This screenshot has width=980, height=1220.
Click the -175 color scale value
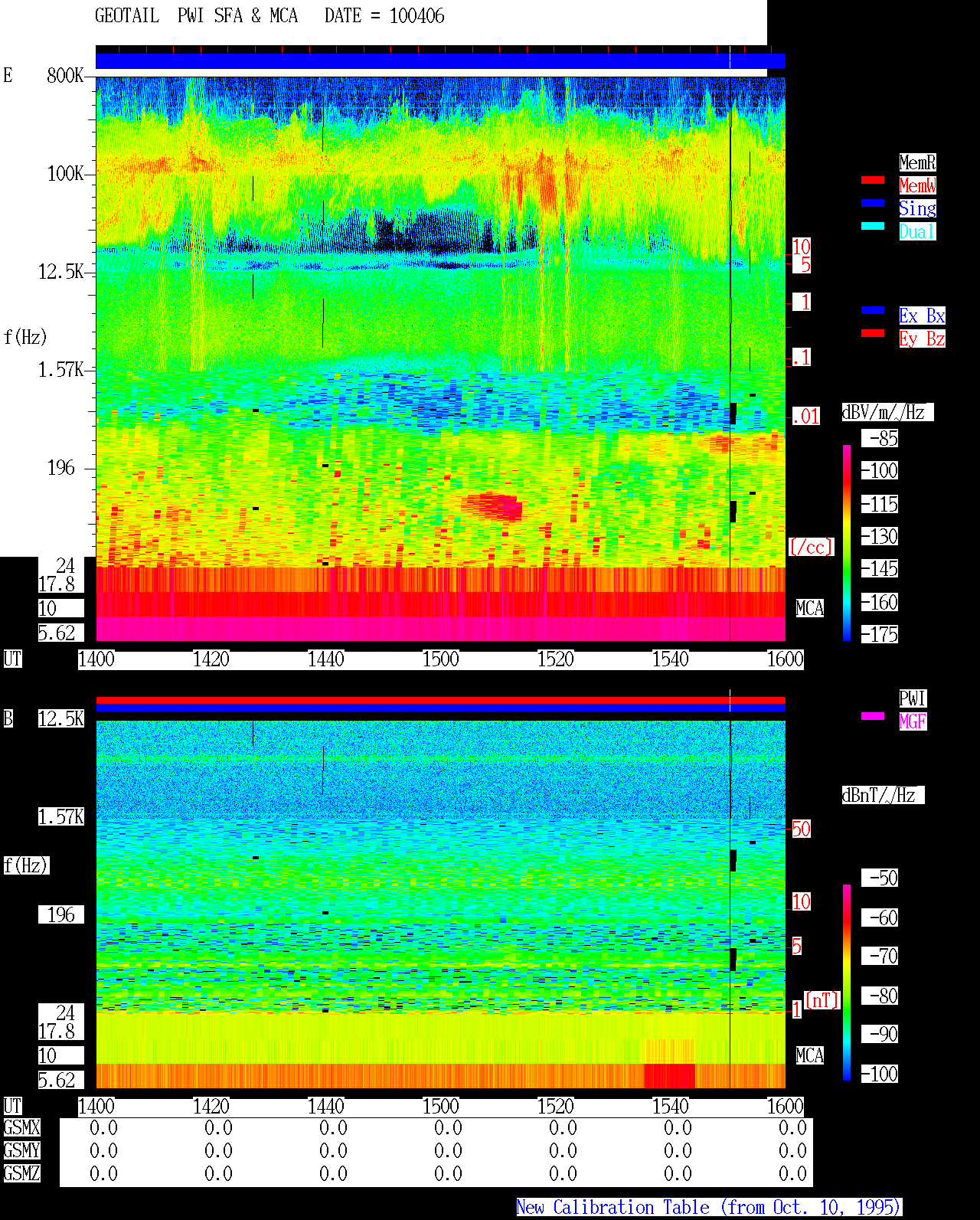(880, 634)
